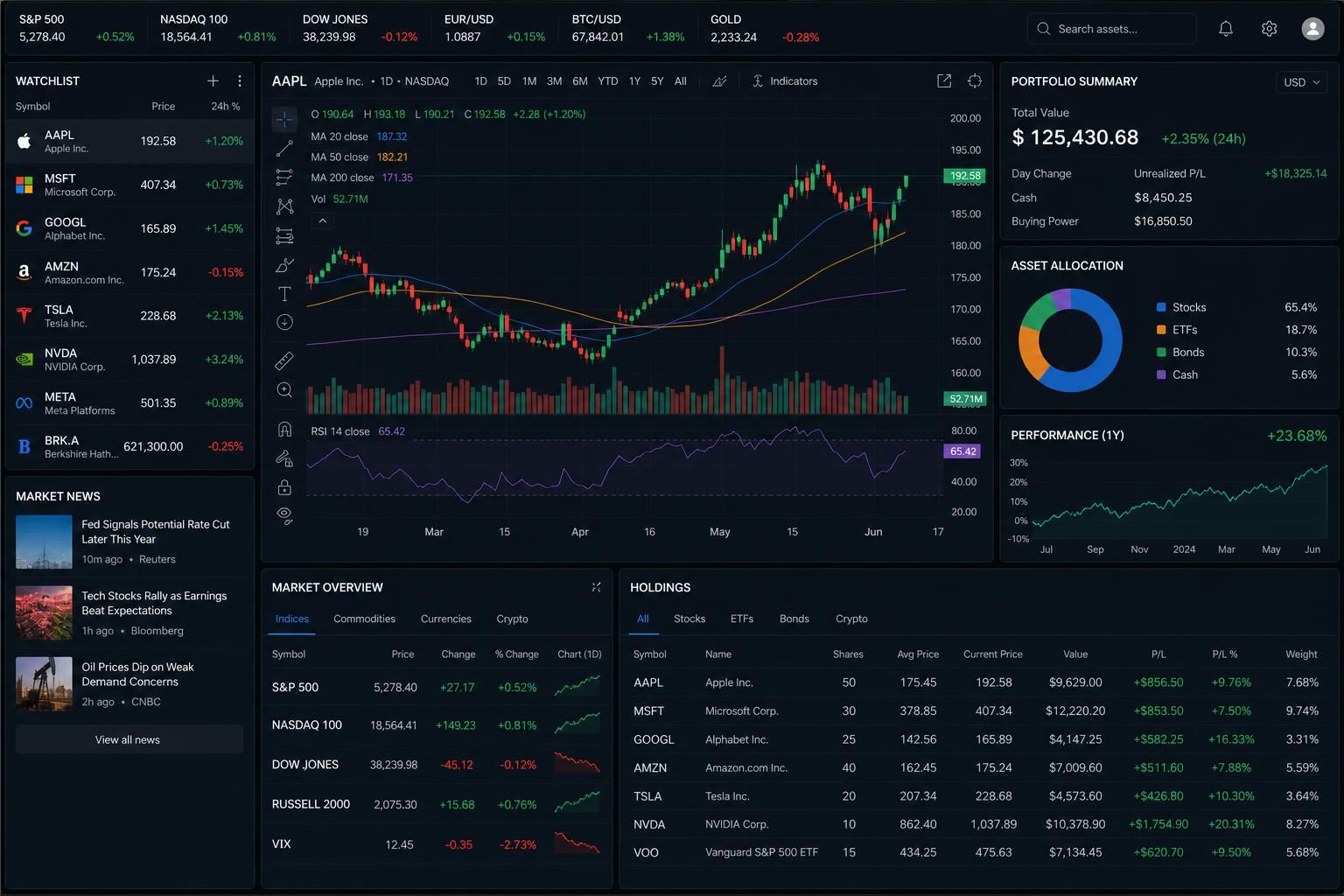
Task: Pick the circled down-arrow tool in chart toolbar
Action: pyautogui.click(x=284, y=322)
